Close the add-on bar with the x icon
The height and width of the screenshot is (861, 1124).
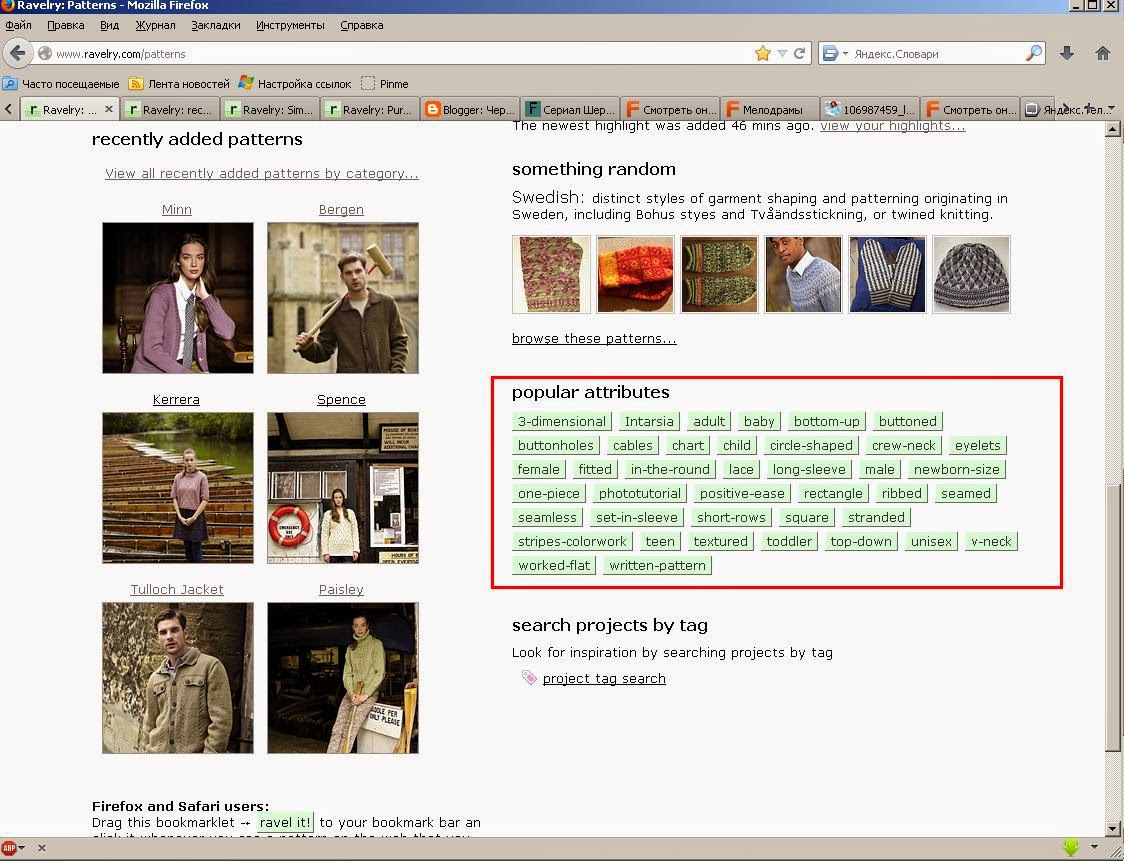click(x=42, y=847)
